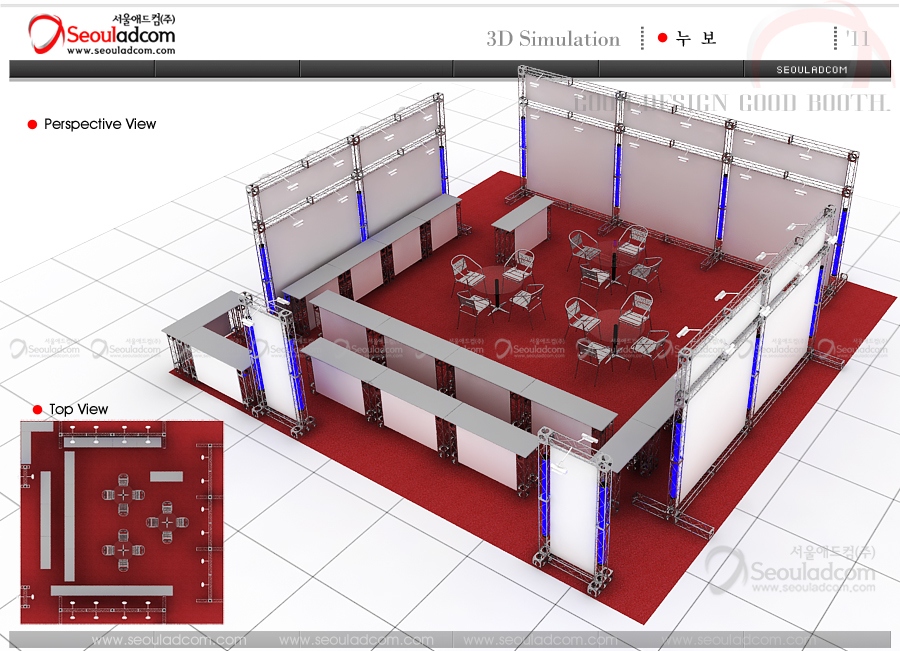This screenshot has height=651, width=900.
Task: Click the large Seouladcom watermark logo bottom-right
Action: (x=790, y=570)
